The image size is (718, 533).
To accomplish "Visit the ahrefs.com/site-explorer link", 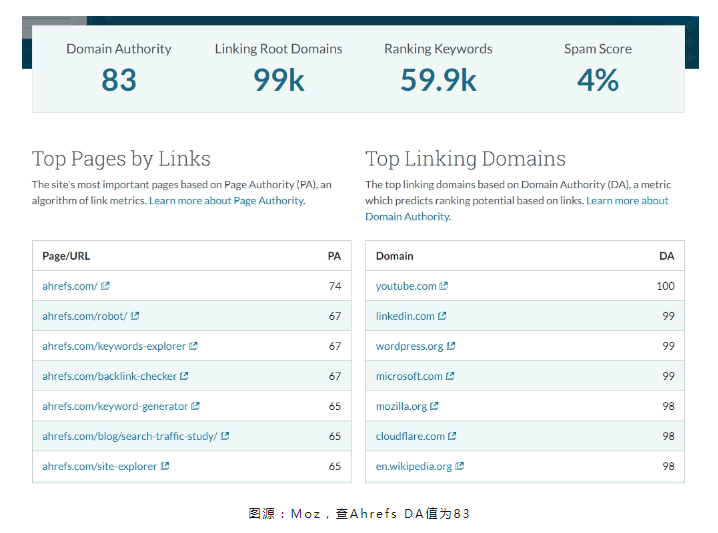I will 99,466.
